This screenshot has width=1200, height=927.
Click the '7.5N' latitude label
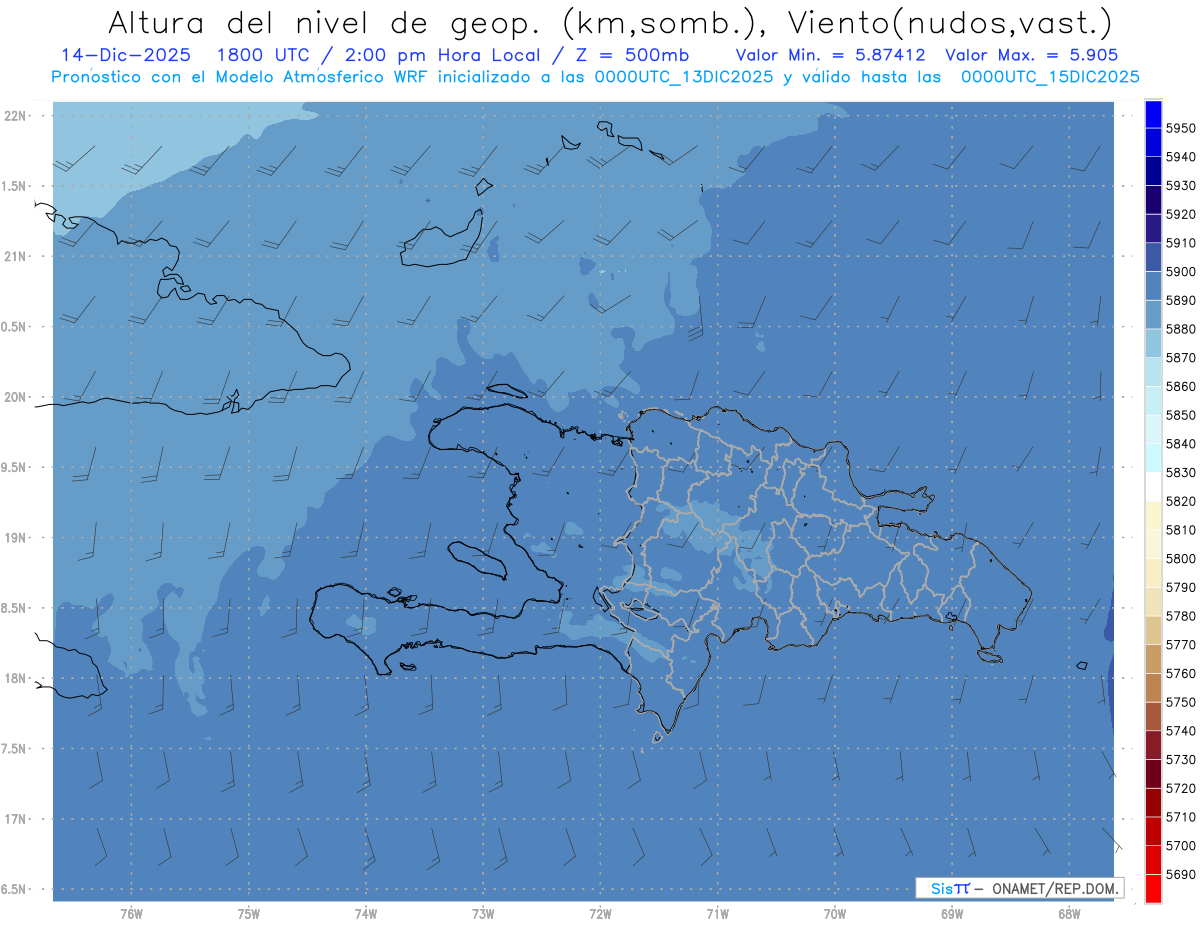[x=14, y=749]
